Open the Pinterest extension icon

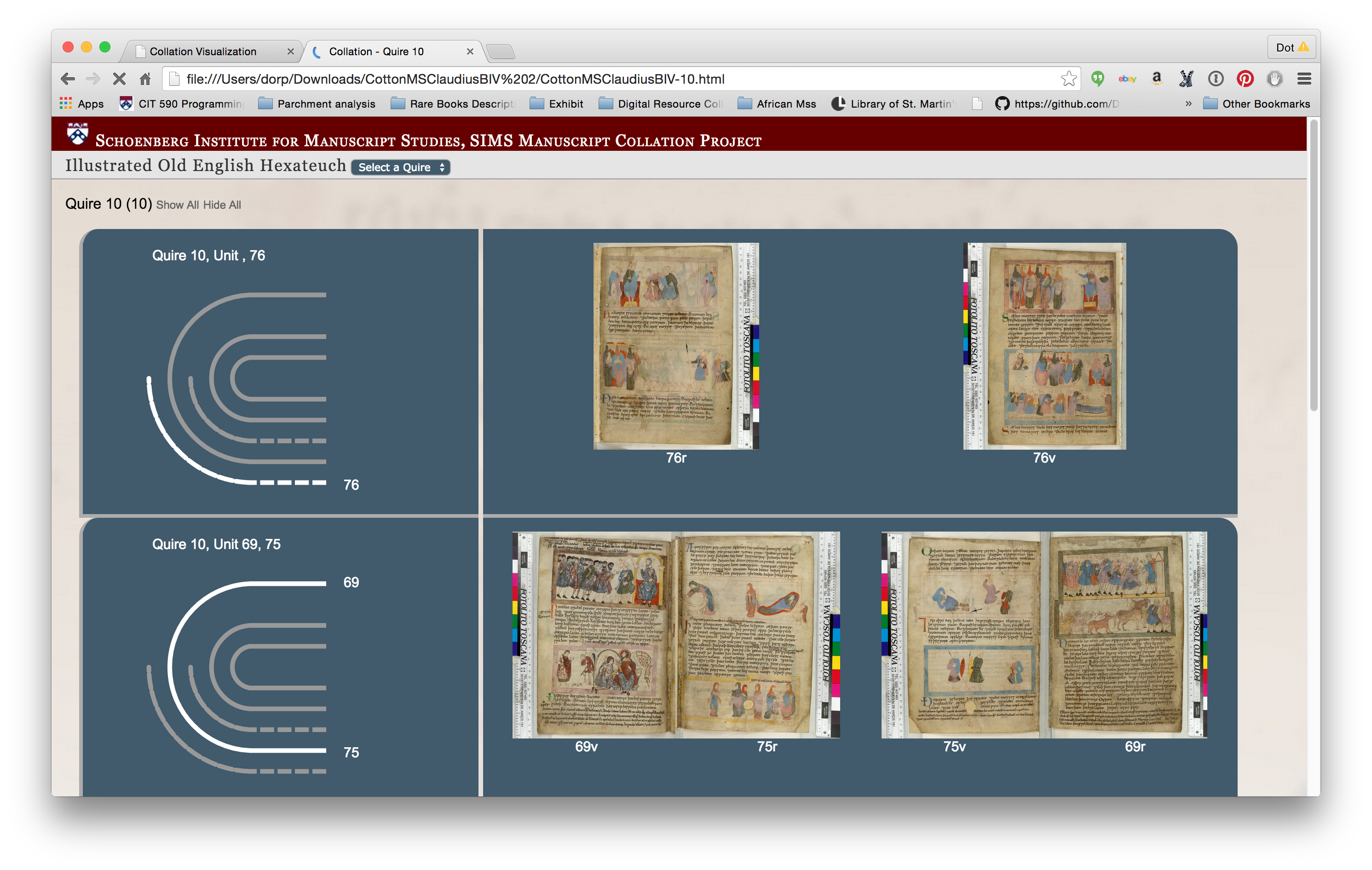(x=1245, y=79)
